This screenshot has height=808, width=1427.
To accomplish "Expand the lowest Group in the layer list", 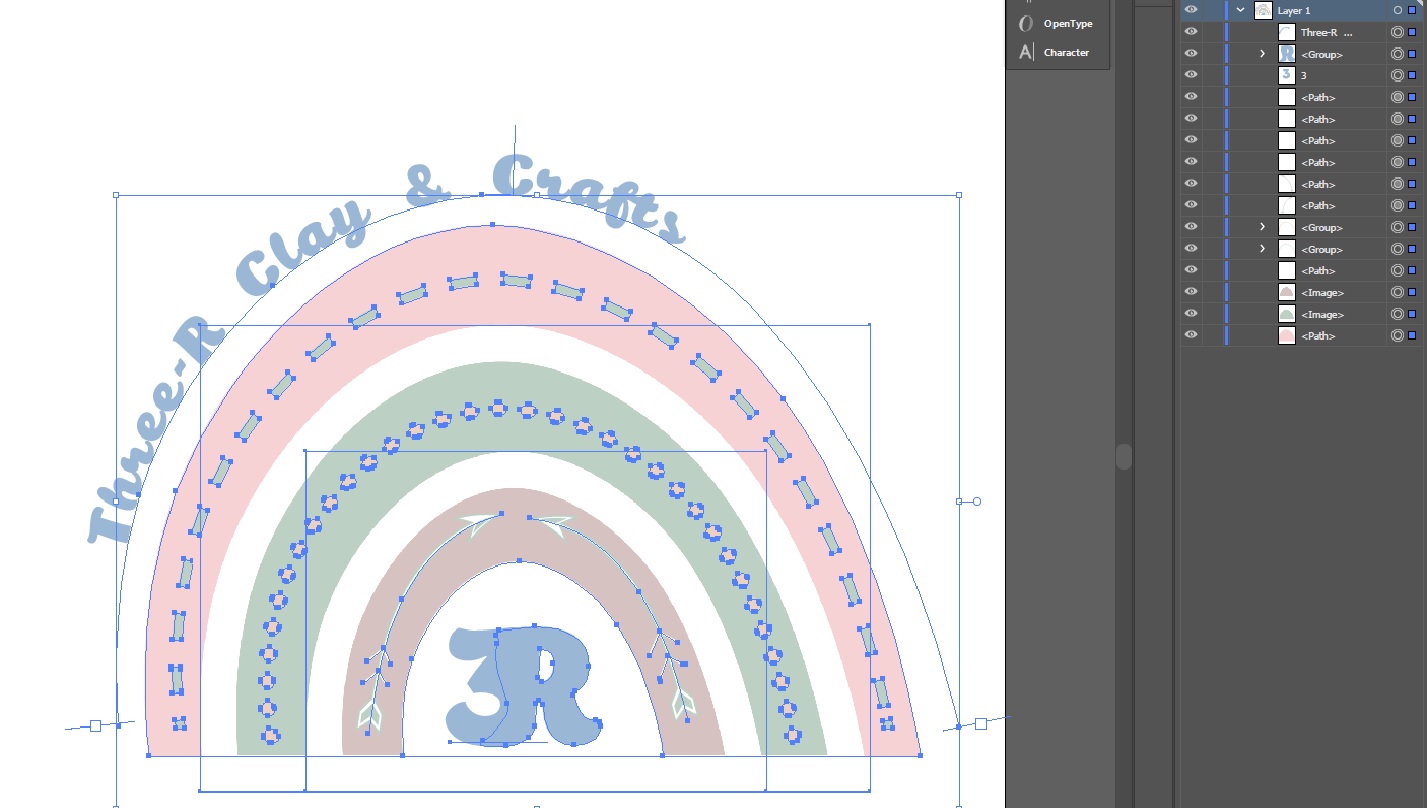I will [x=1263, y=249].
